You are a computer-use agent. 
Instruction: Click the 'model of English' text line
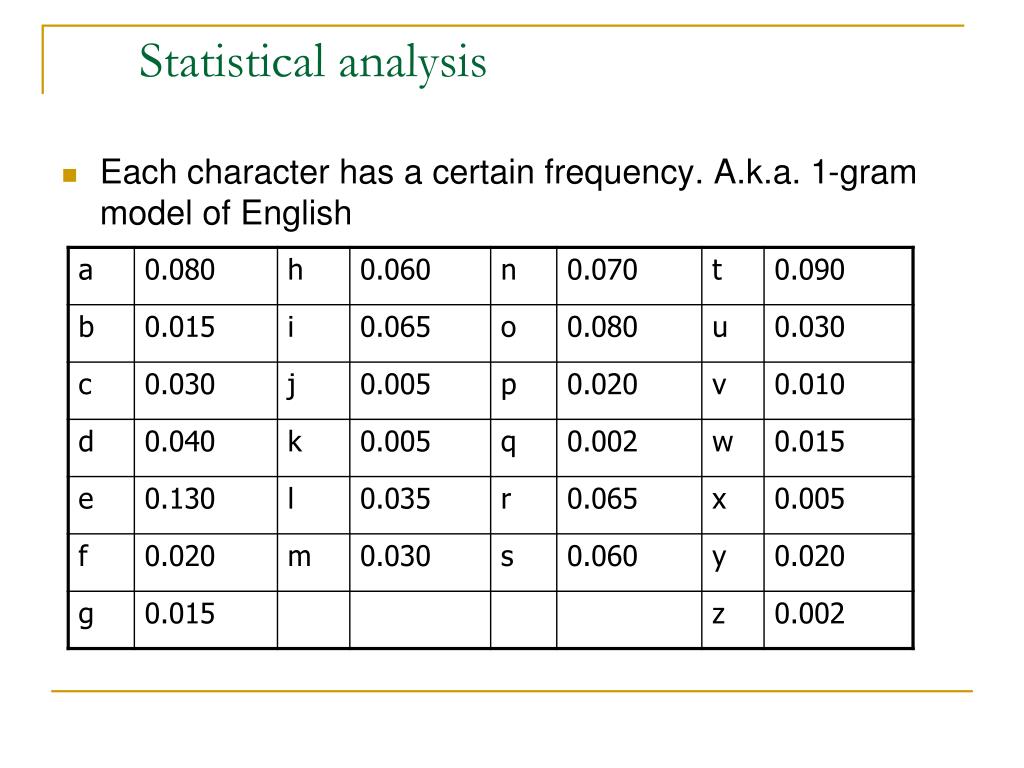(226, 214)
